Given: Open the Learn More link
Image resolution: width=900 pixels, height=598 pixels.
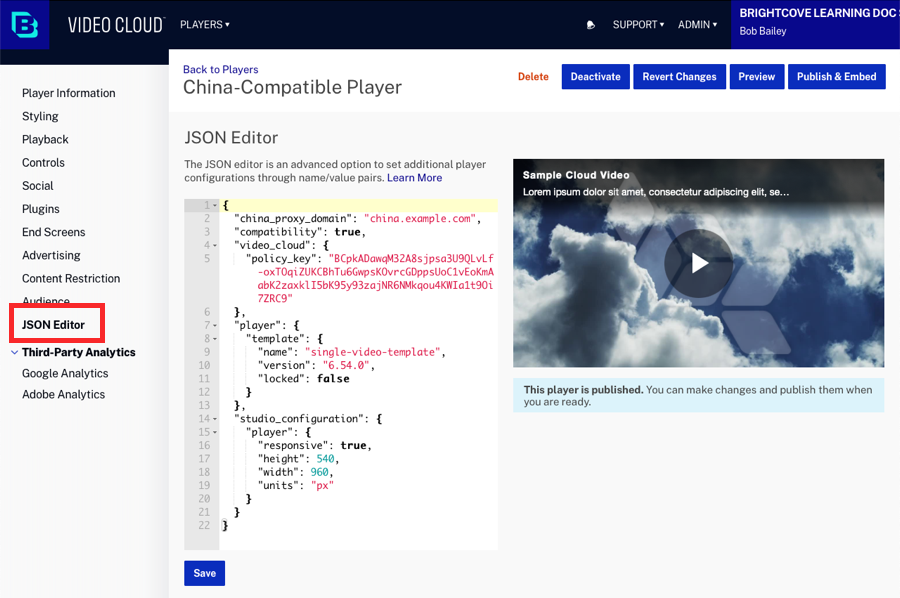Looking at the screenshot, I should pos(414,178).
